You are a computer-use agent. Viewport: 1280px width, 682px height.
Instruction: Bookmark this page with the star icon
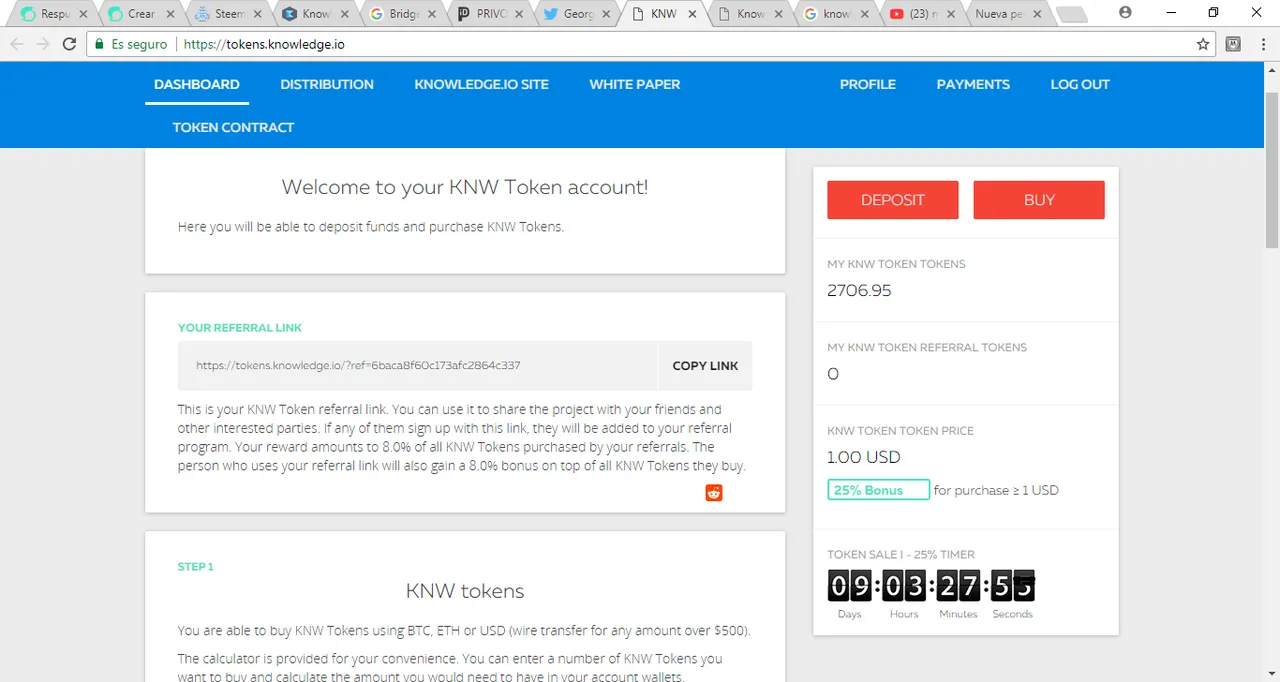1203,44
